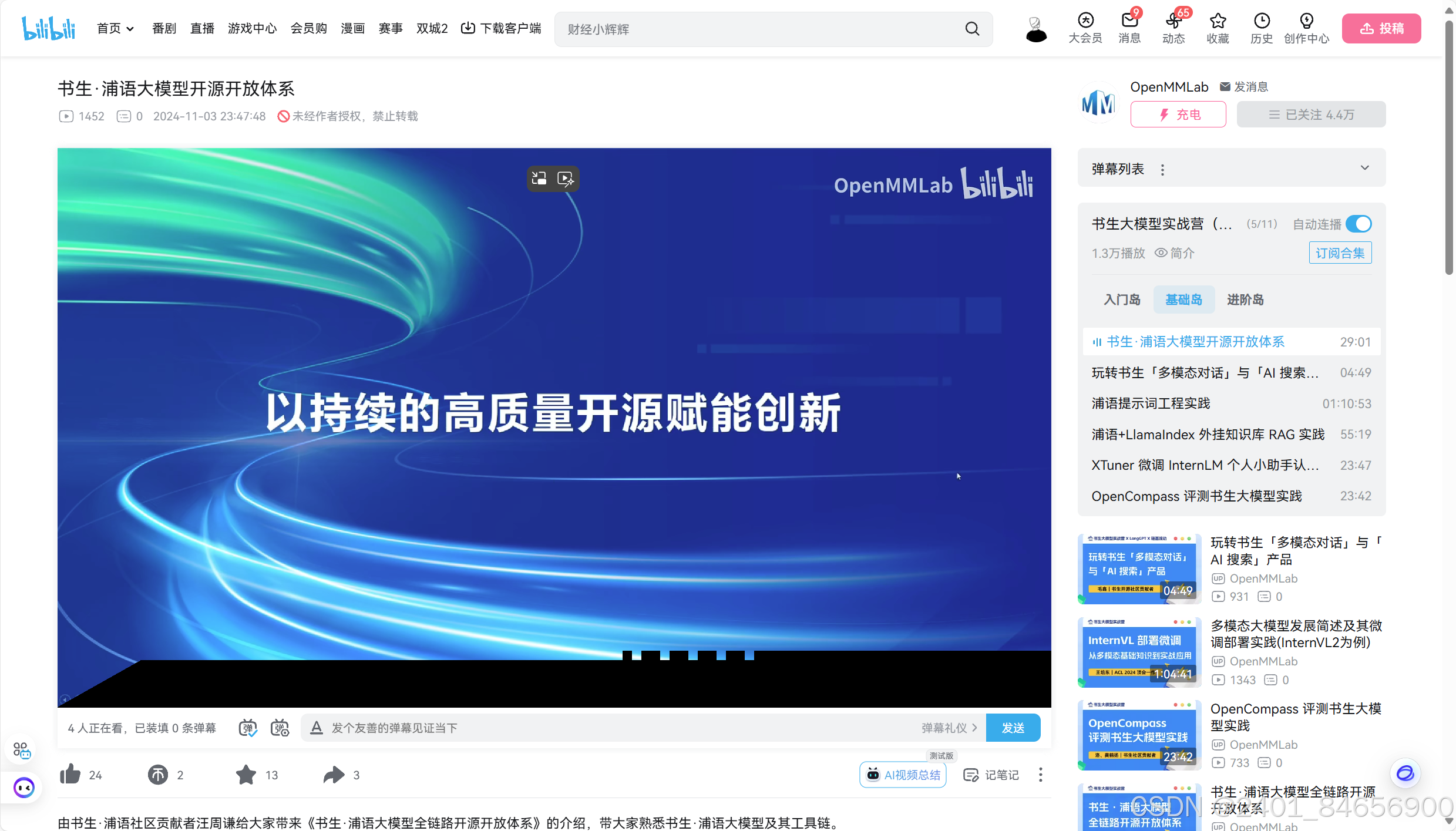The image size is (1456, 831).
Task: Switch to the 入门岛 tab
Action: (1122, 300)
